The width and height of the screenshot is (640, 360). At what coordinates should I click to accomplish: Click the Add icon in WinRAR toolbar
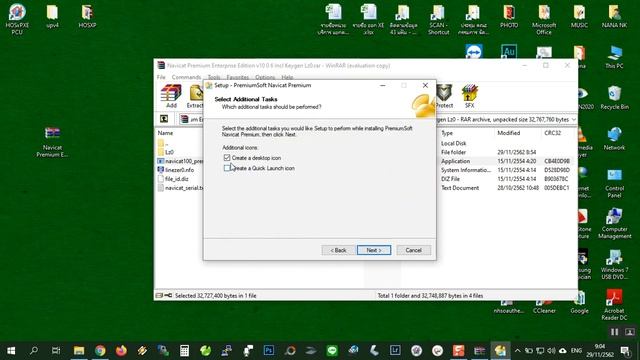[171, 96]
